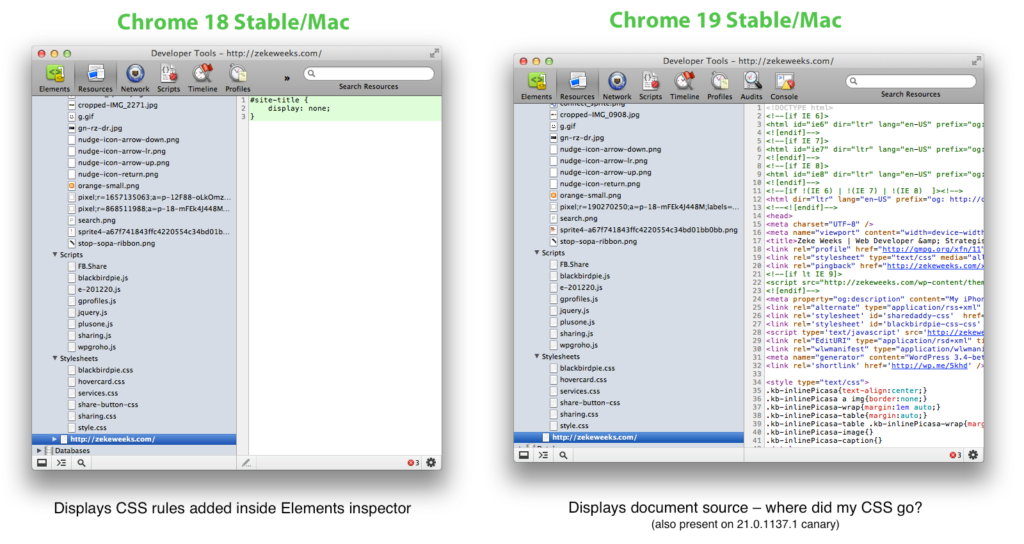Viewport: 1024px width, 544px height.
Task: Open settings gear in Chrome 19 window
Action: (x=973, y=455)
